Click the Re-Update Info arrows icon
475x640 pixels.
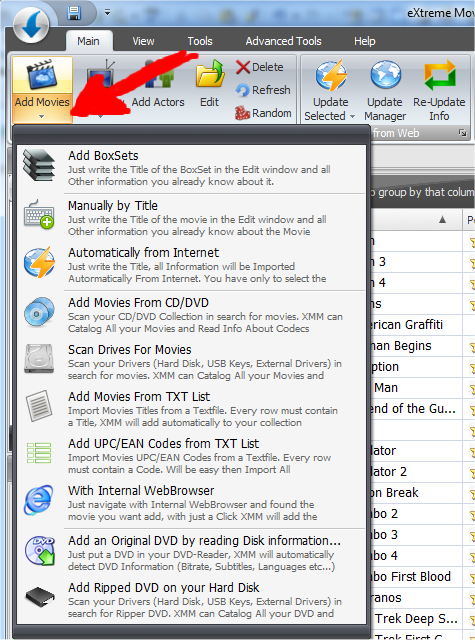[x=439, y=75]
